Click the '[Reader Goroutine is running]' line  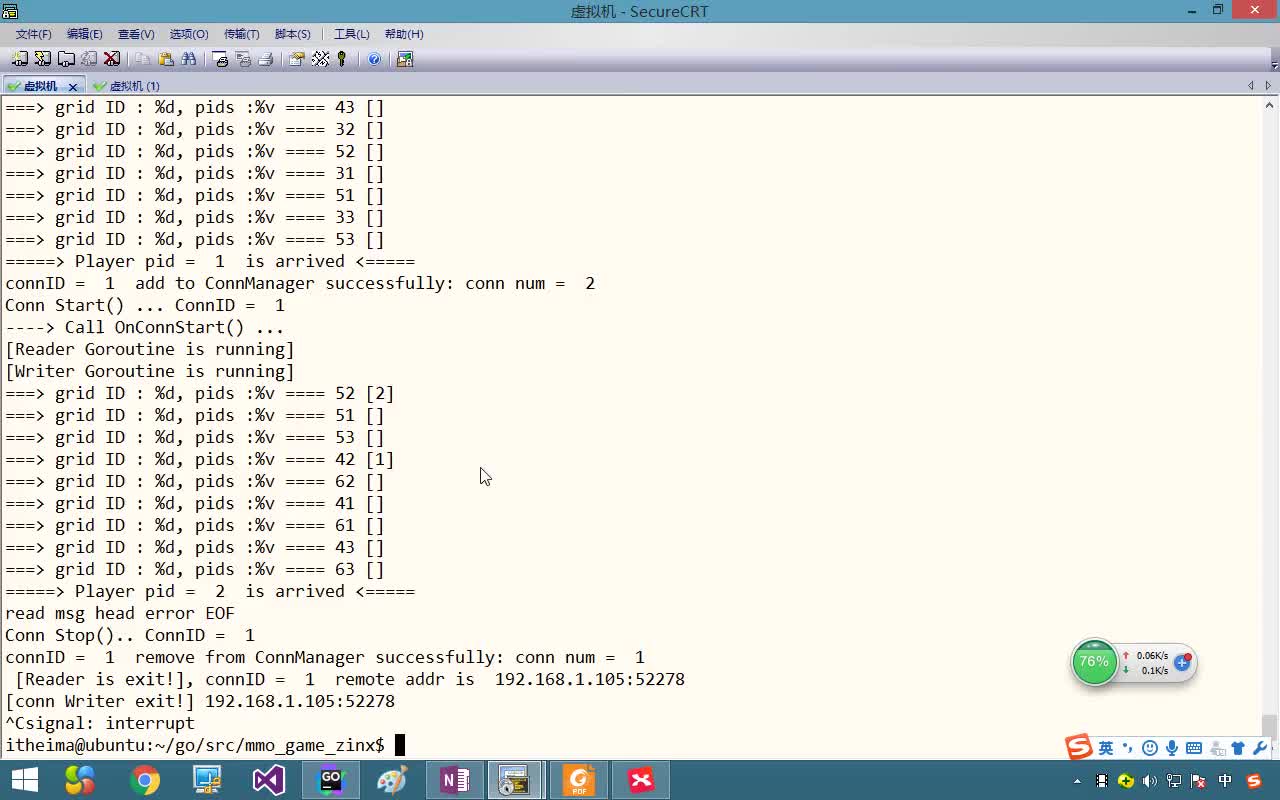click(150, 349)
